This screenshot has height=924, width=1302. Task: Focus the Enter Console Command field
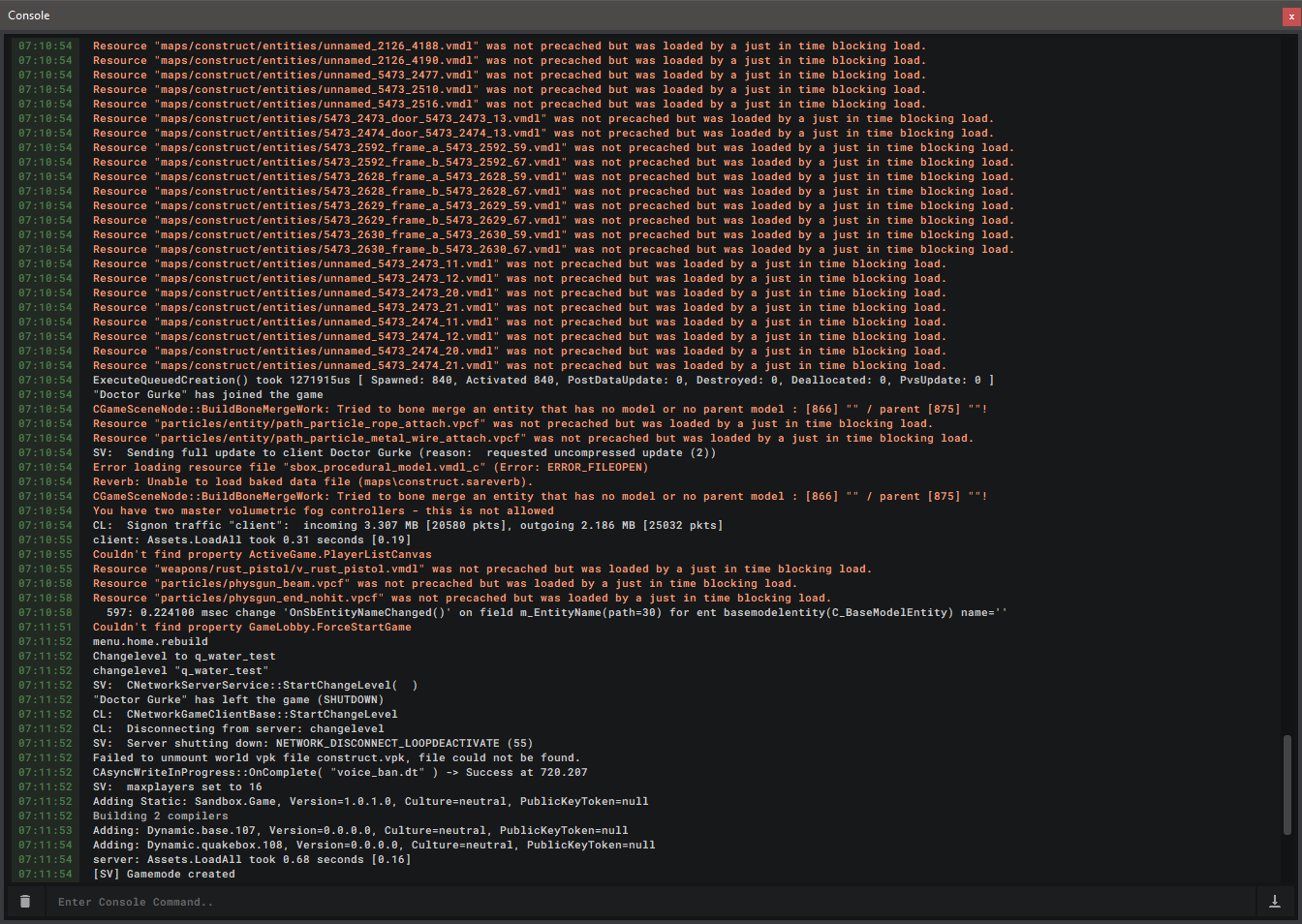649,902
